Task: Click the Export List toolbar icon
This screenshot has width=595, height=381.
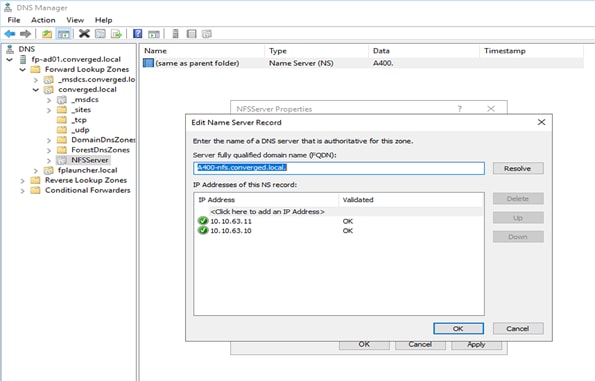Action: click(116, 34)
